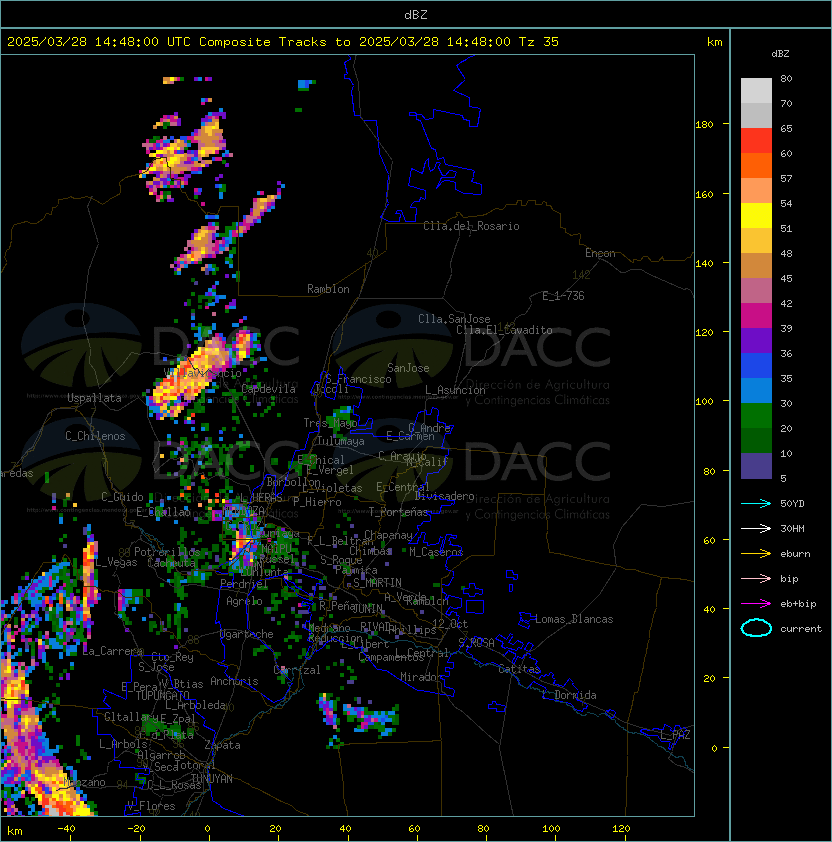
Task: Click the 'Ugarteche' map label
Action: click(247, 634)
